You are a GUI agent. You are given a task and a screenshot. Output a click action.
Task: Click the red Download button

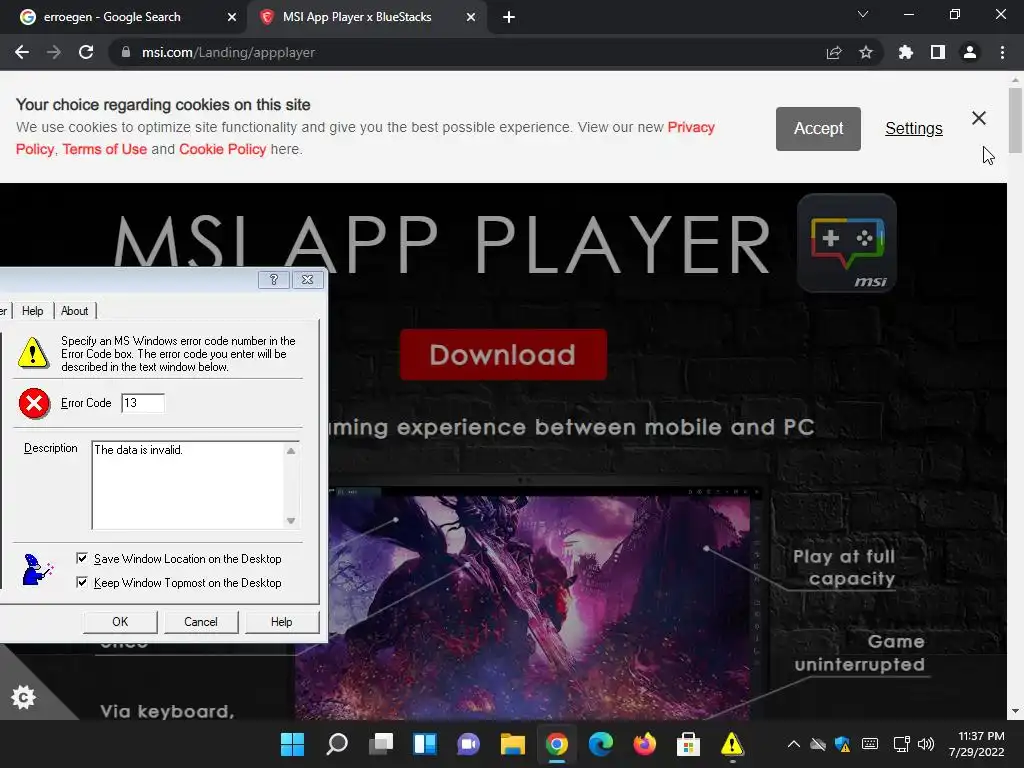[503, 355]
